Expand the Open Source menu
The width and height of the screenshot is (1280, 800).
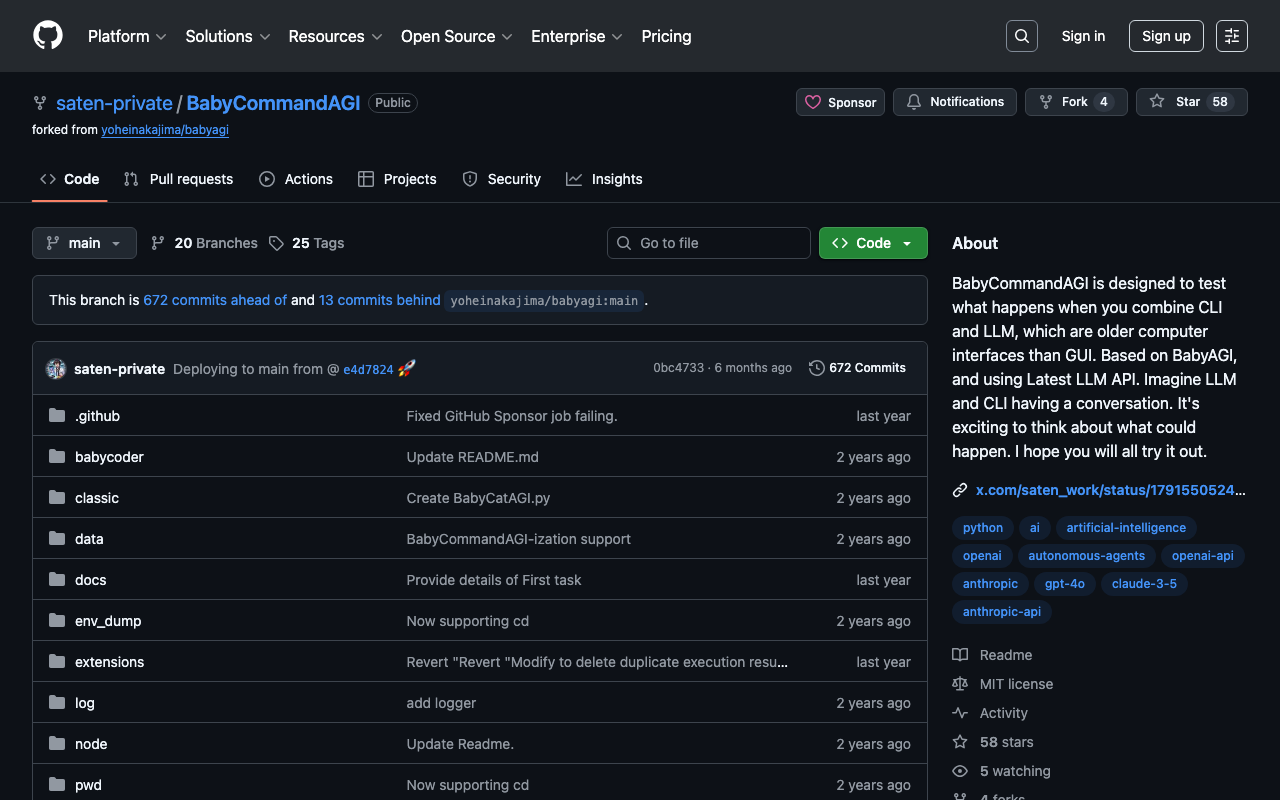456,36
